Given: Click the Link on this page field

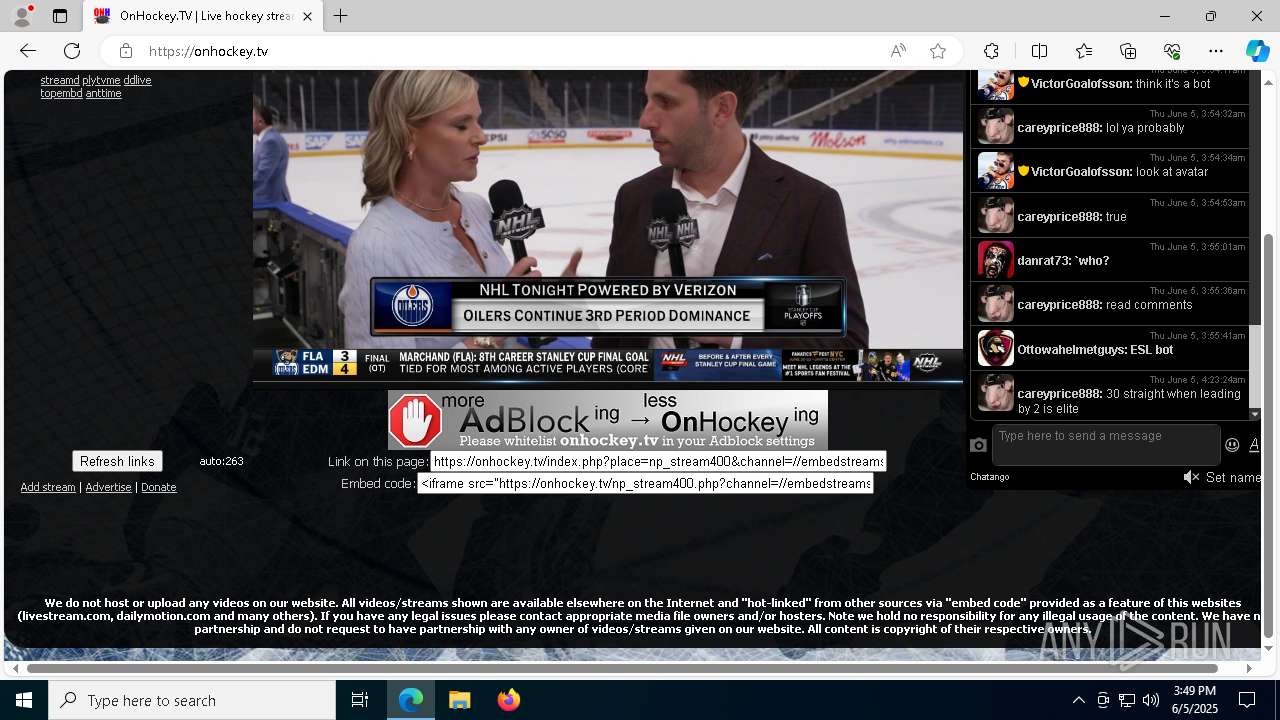Looking at the screenshot, I should tap(658, 461).
